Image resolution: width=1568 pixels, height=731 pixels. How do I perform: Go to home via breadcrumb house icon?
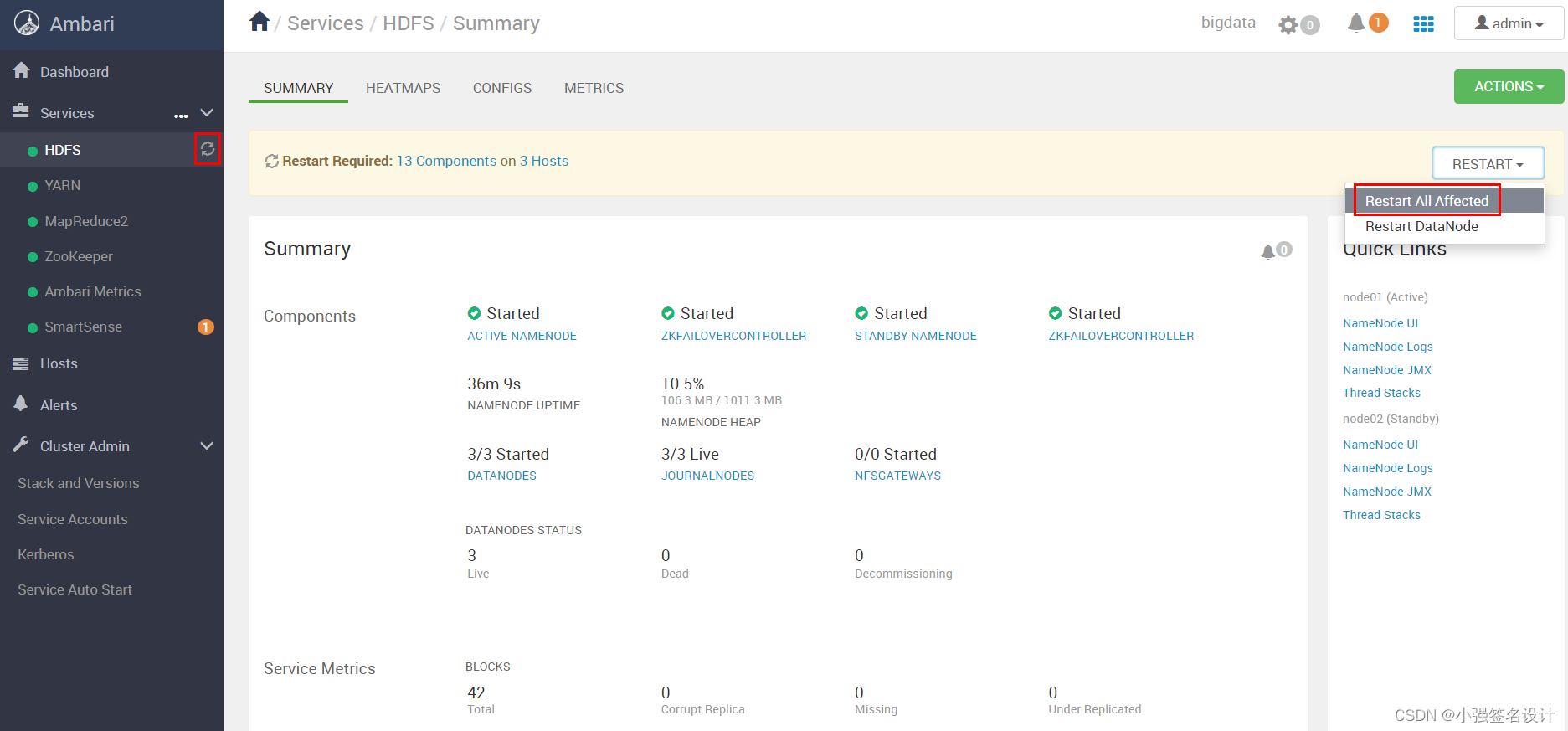coord(260,22)
